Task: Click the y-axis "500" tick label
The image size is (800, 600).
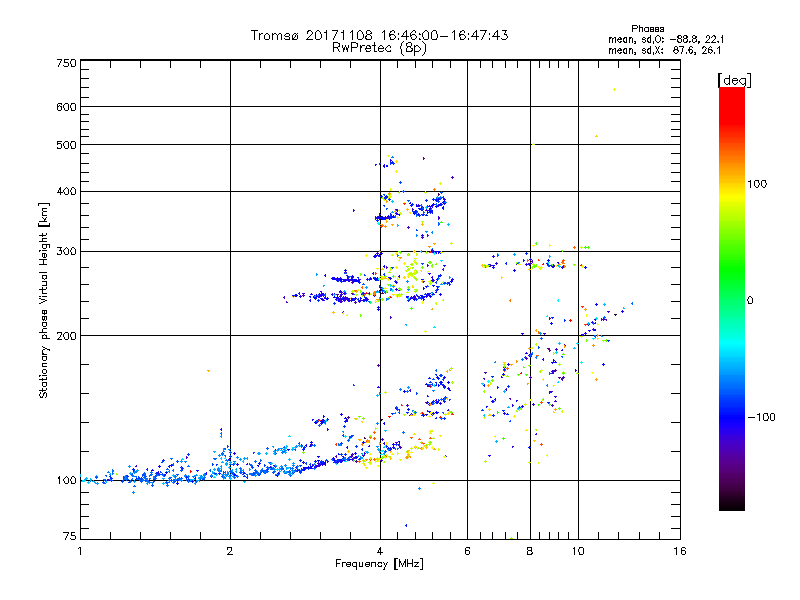Action: [x=66, y=145]
